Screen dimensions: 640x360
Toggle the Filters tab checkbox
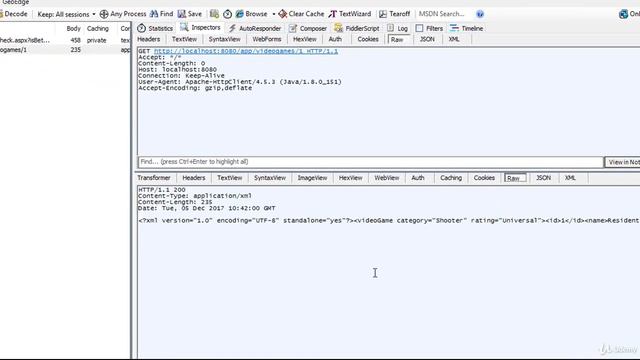(419, 28)
